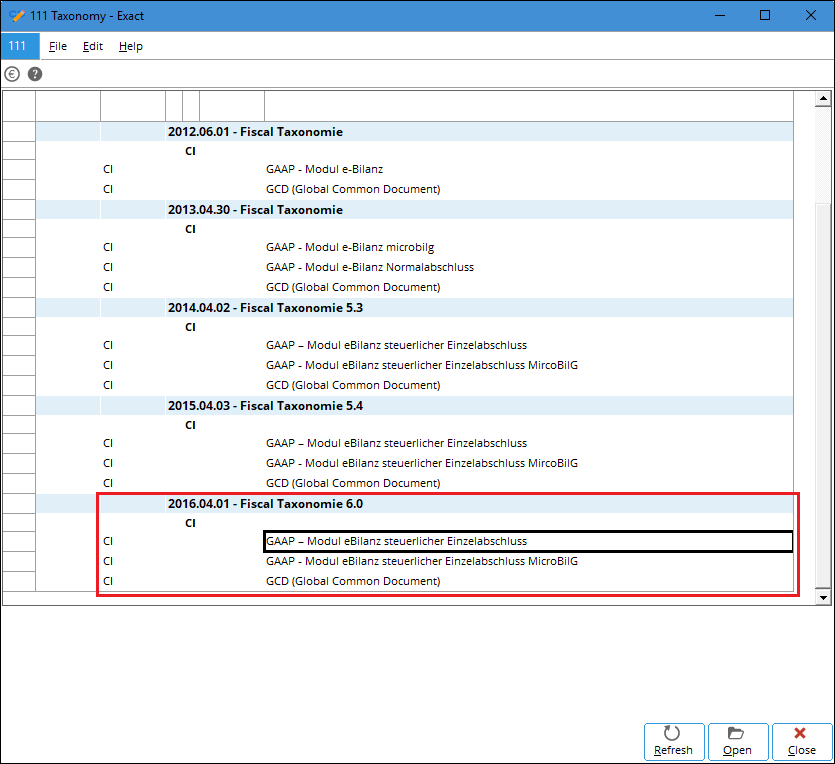Select 2016.04.01 - Fiscal Taxonomie 6.0 header
The width and height of the screenshot is (835, 764).
(414, 504)
